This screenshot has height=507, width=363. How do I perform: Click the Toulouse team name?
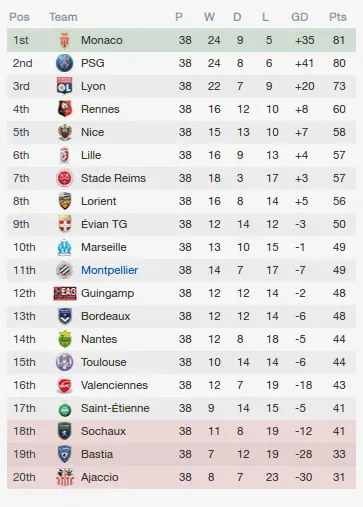104,362
